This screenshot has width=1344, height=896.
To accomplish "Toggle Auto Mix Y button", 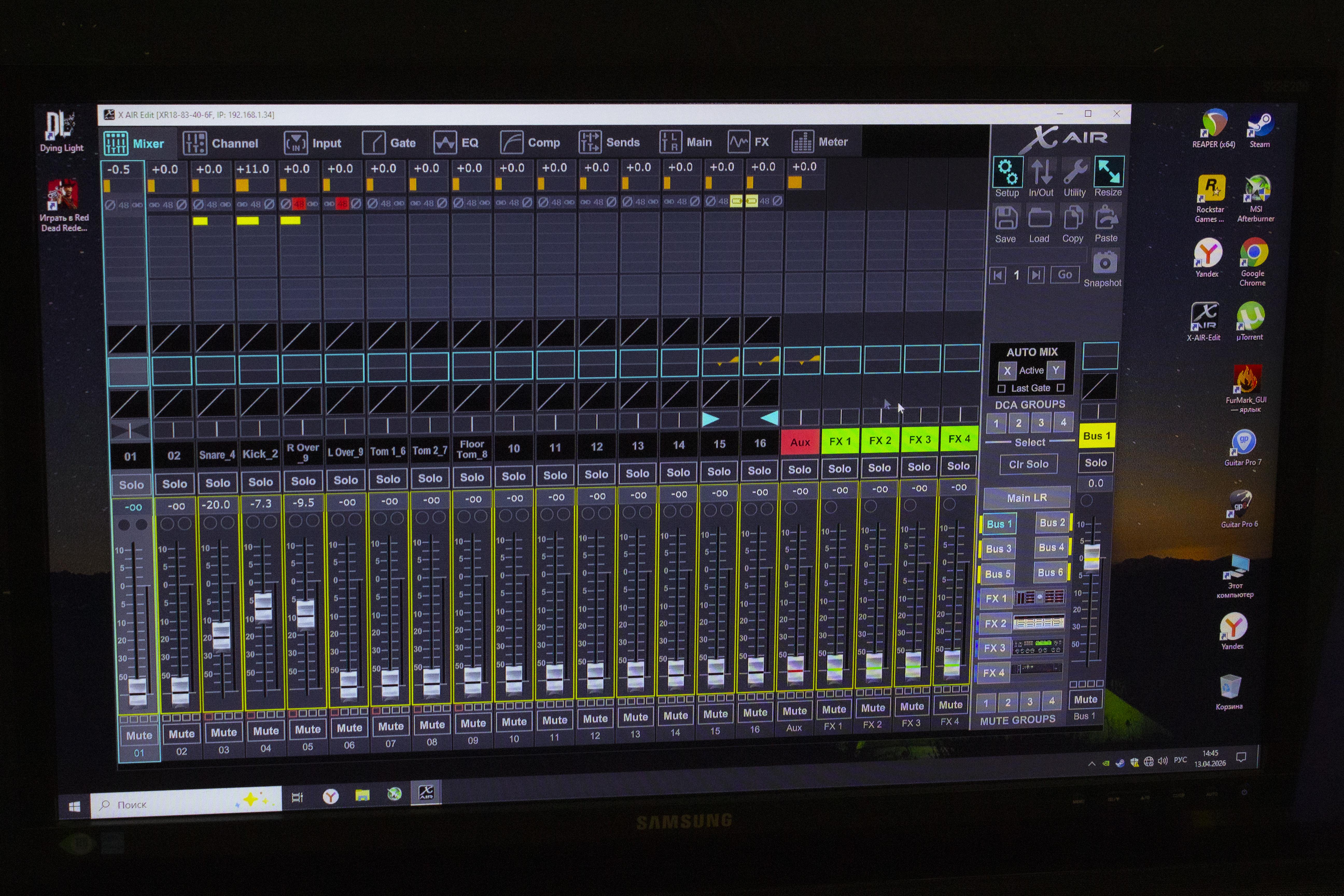I will point(1056,370).
